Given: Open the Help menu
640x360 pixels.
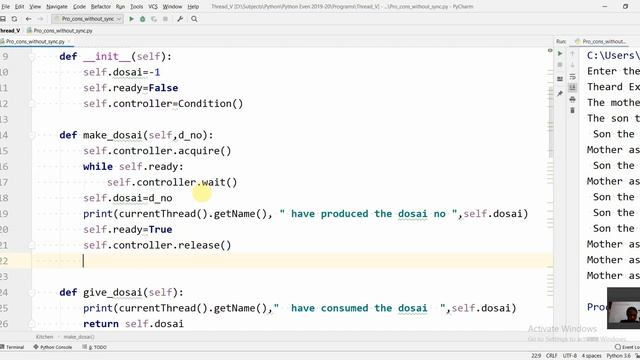Looking at the screenshot, I should pyautogui.click(x=193, y=7).
